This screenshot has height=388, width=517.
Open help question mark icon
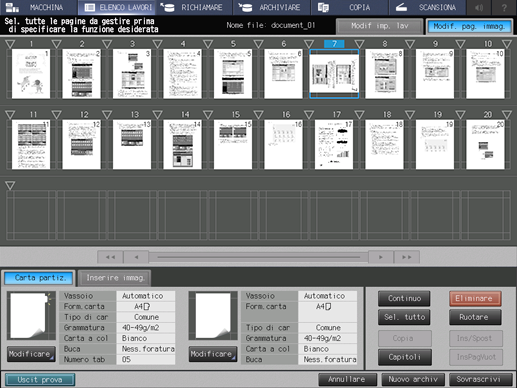pos(504,7)
